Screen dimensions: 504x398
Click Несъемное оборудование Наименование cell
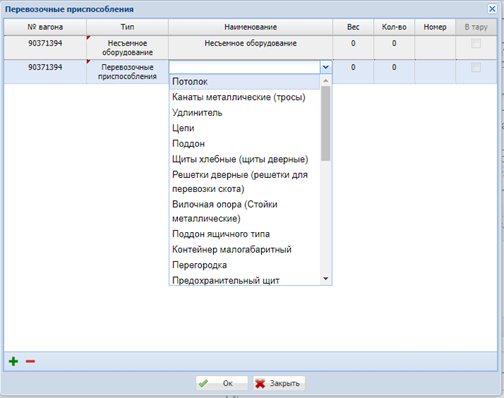250,48
